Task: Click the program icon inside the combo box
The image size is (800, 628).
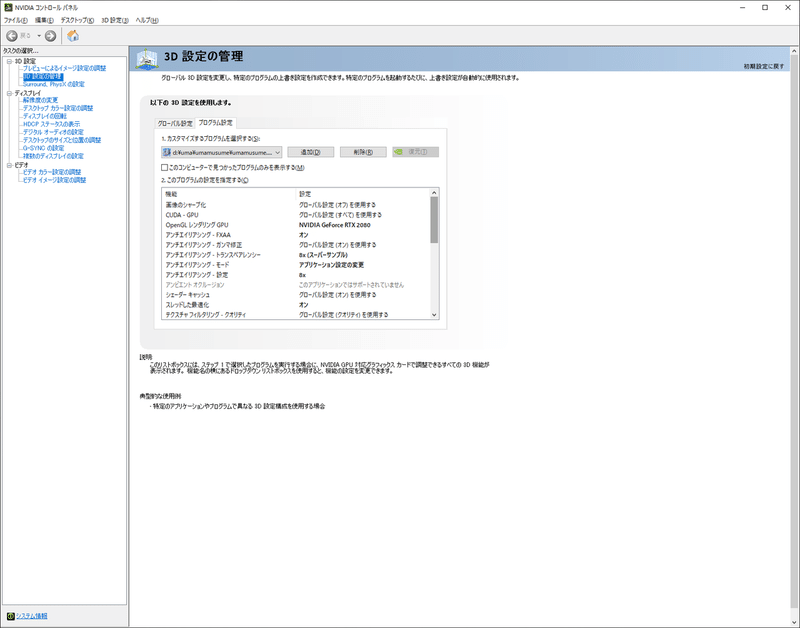Action: (x=166, y=152)
